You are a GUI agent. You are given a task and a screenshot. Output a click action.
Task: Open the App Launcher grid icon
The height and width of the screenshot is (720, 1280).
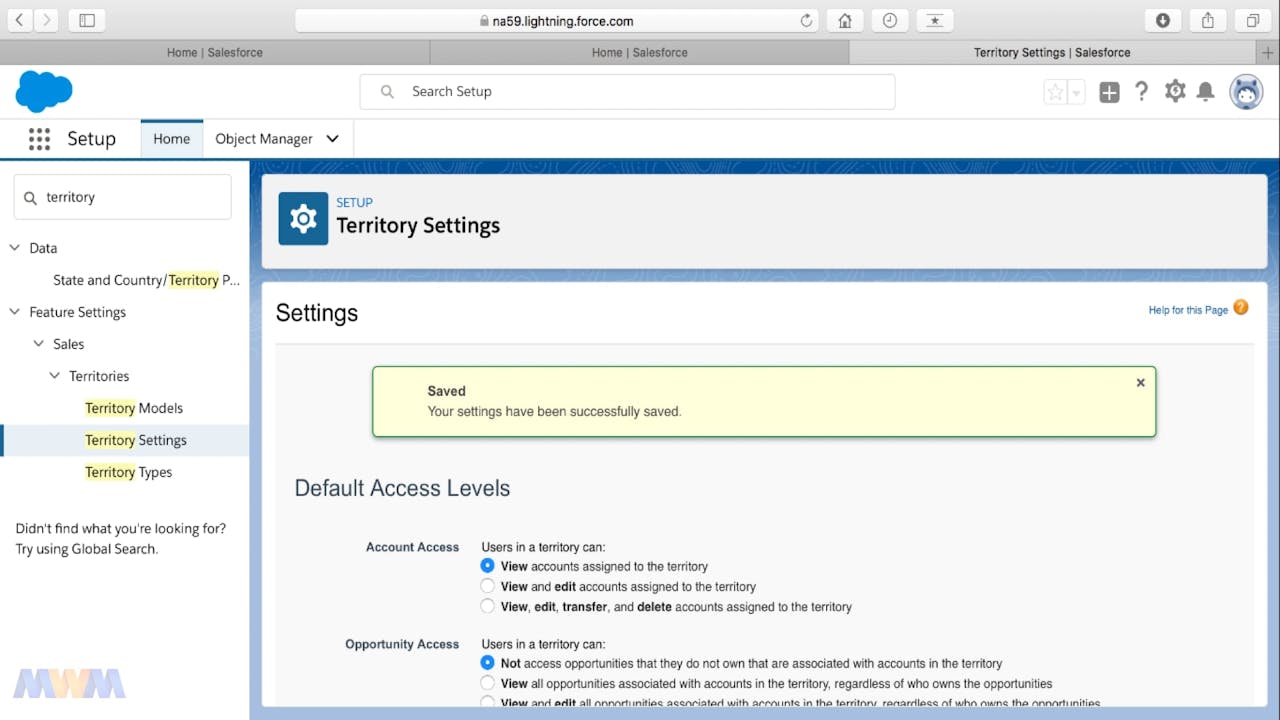39,139
